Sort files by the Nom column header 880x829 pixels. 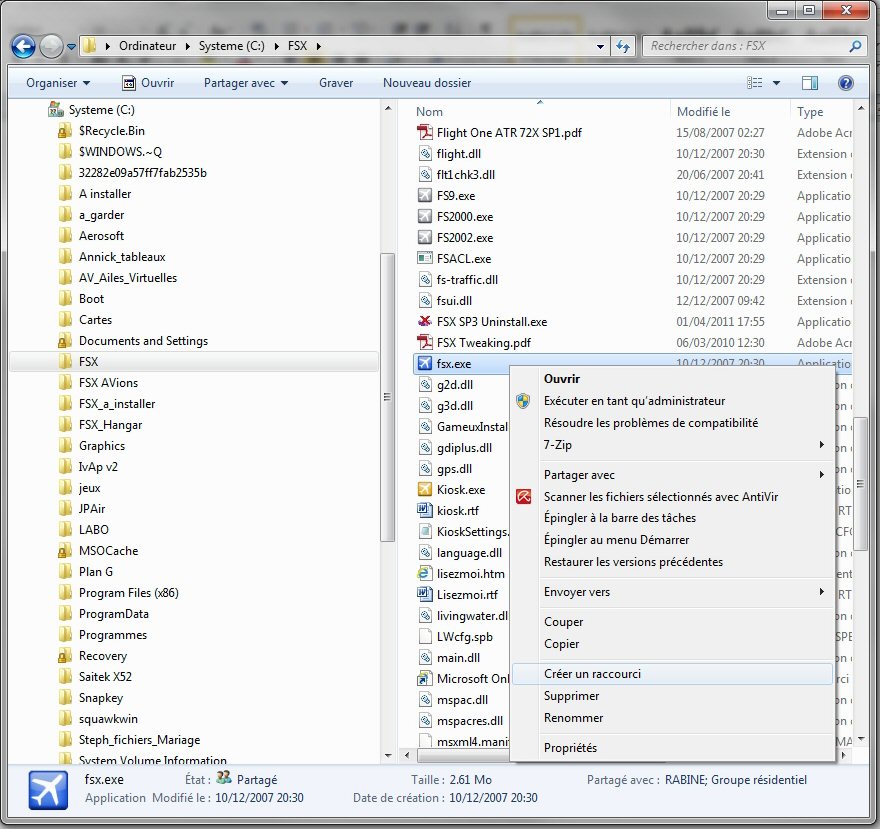point(429,112)
